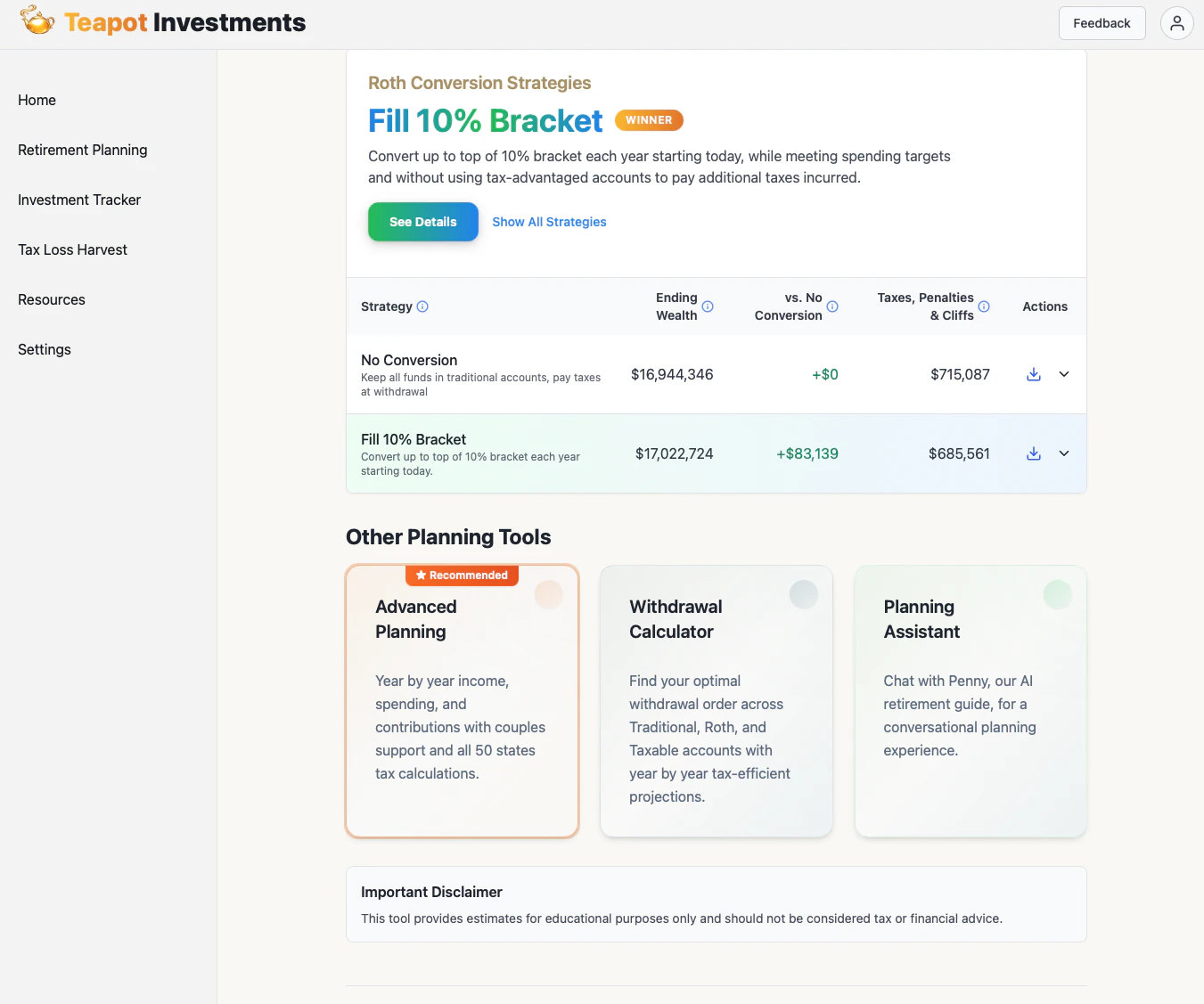Download the No Conversion strategy report
Viewport: 1204px width, 1004px height.
[x=1034, y=374]
